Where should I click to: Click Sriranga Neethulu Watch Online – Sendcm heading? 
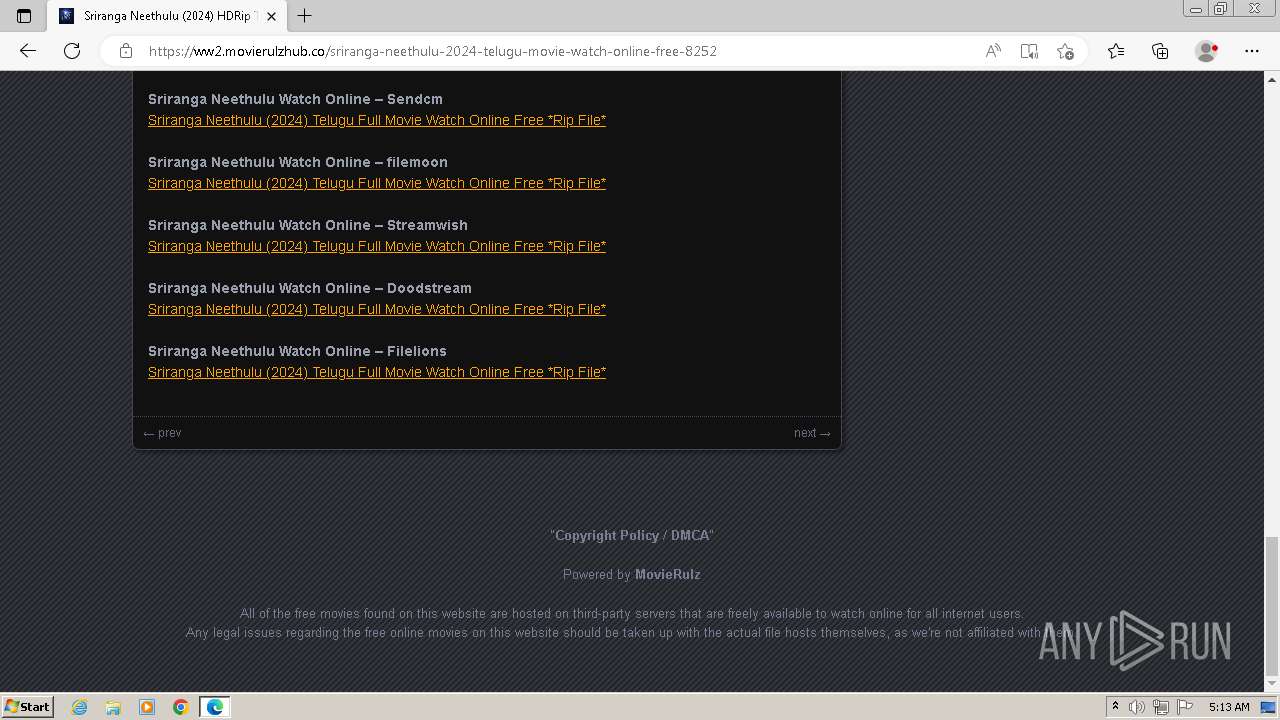[295, 99]
